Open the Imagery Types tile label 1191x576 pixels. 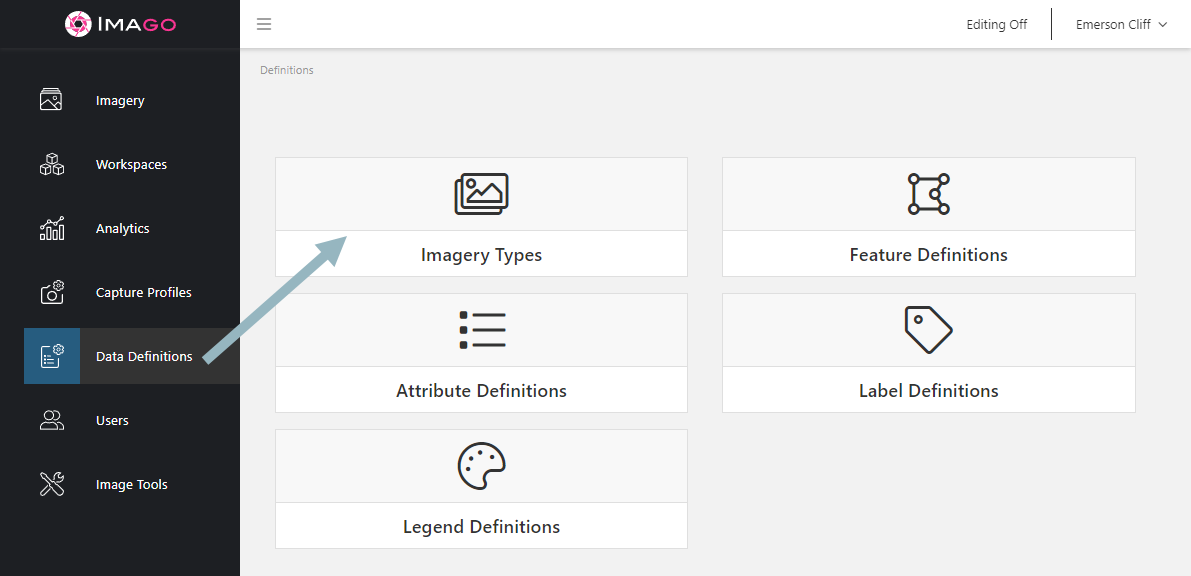pyautogui.click(x=482, y=255)
